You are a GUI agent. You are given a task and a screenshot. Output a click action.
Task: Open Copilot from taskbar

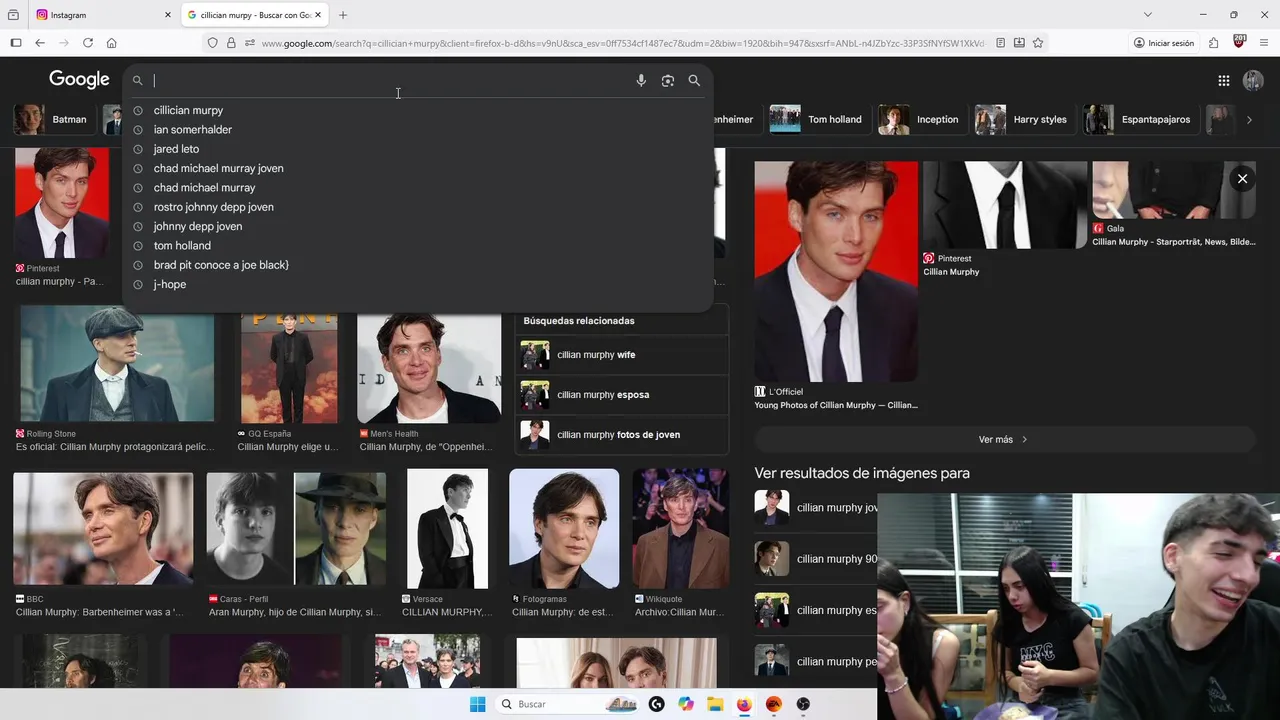click(x=686, y=704)
